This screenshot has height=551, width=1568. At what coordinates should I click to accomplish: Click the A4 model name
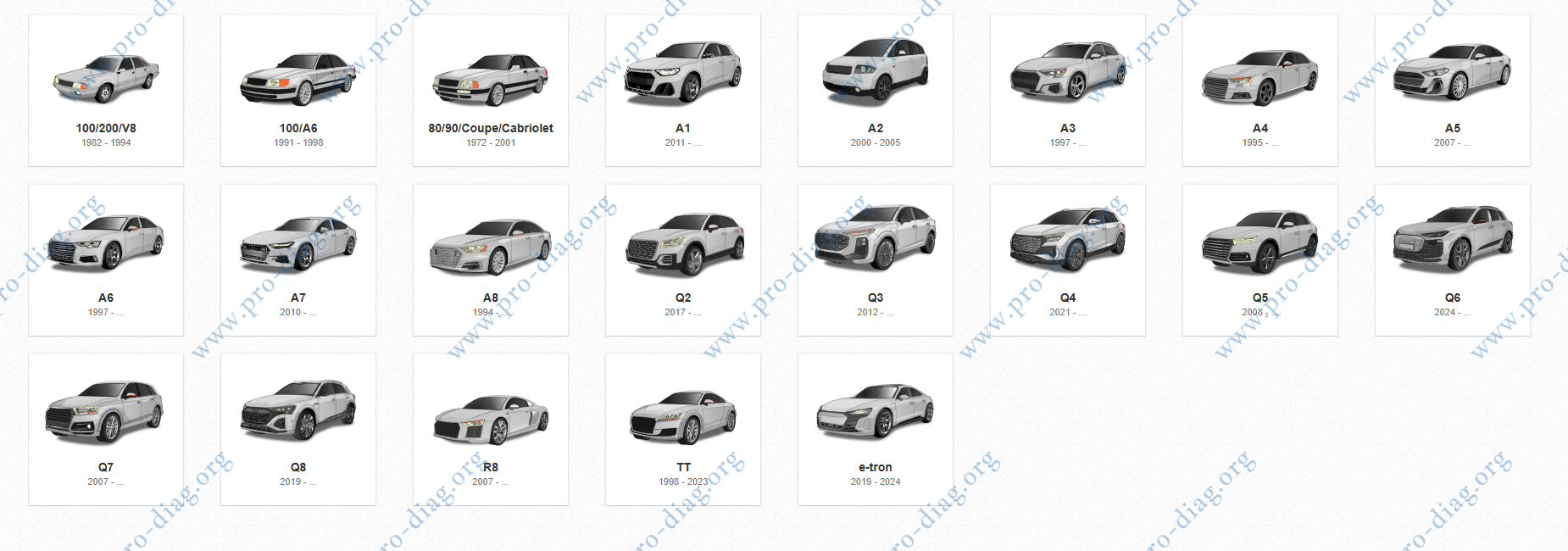pyautogui.click(x=1260, y=128)
